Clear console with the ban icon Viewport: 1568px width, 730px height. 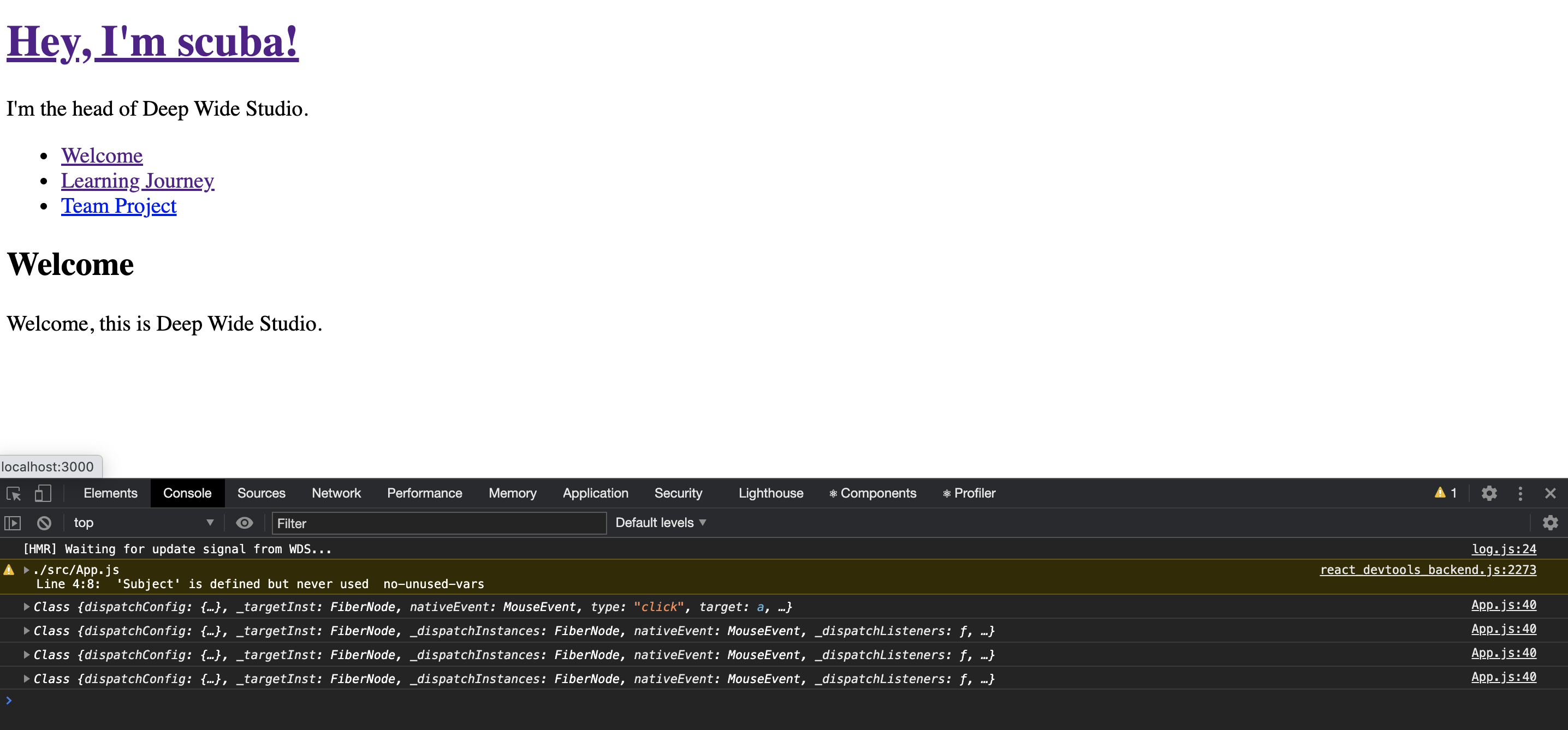click(44, 523)
